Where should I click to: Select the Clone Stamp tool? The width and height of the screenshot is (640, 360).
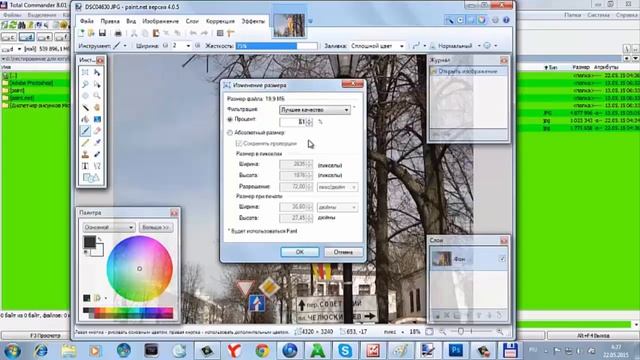coord(85,154)
